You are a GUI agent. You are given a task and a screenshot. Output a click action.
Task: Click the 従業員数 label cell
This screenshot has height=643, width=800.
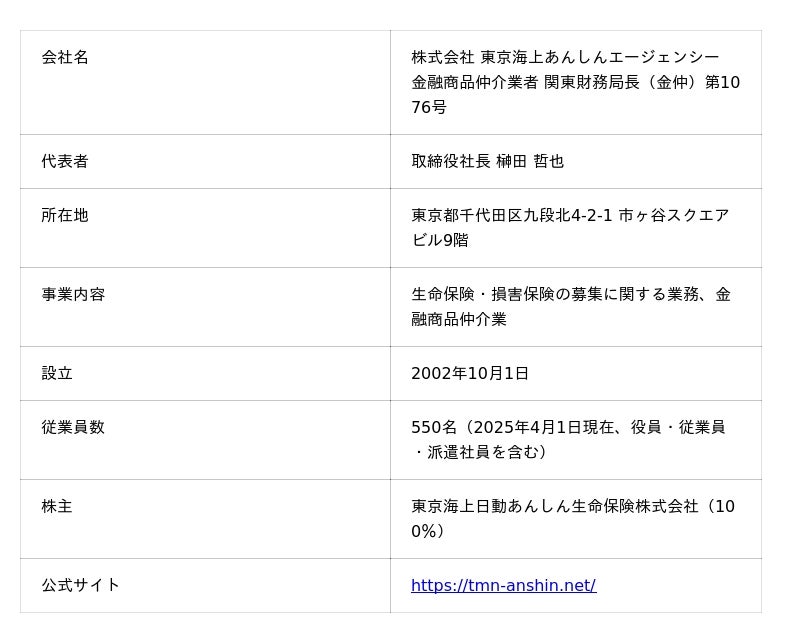click(x=73, y=428)
